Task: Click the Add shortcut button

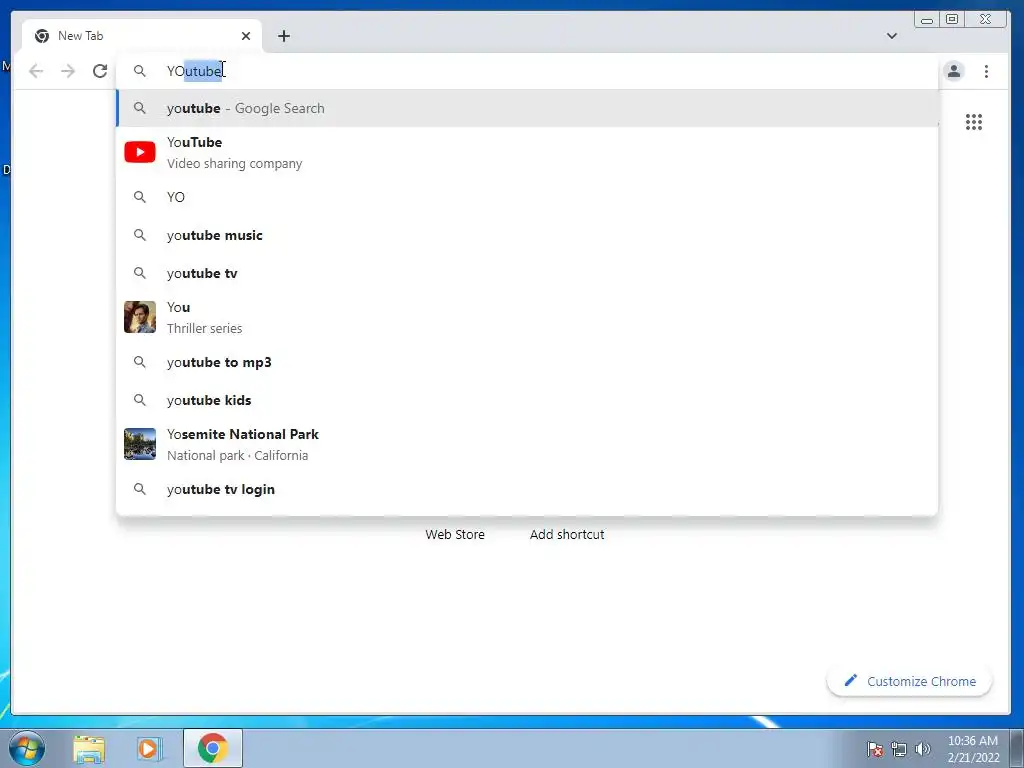Action: (x=567, y=534)
